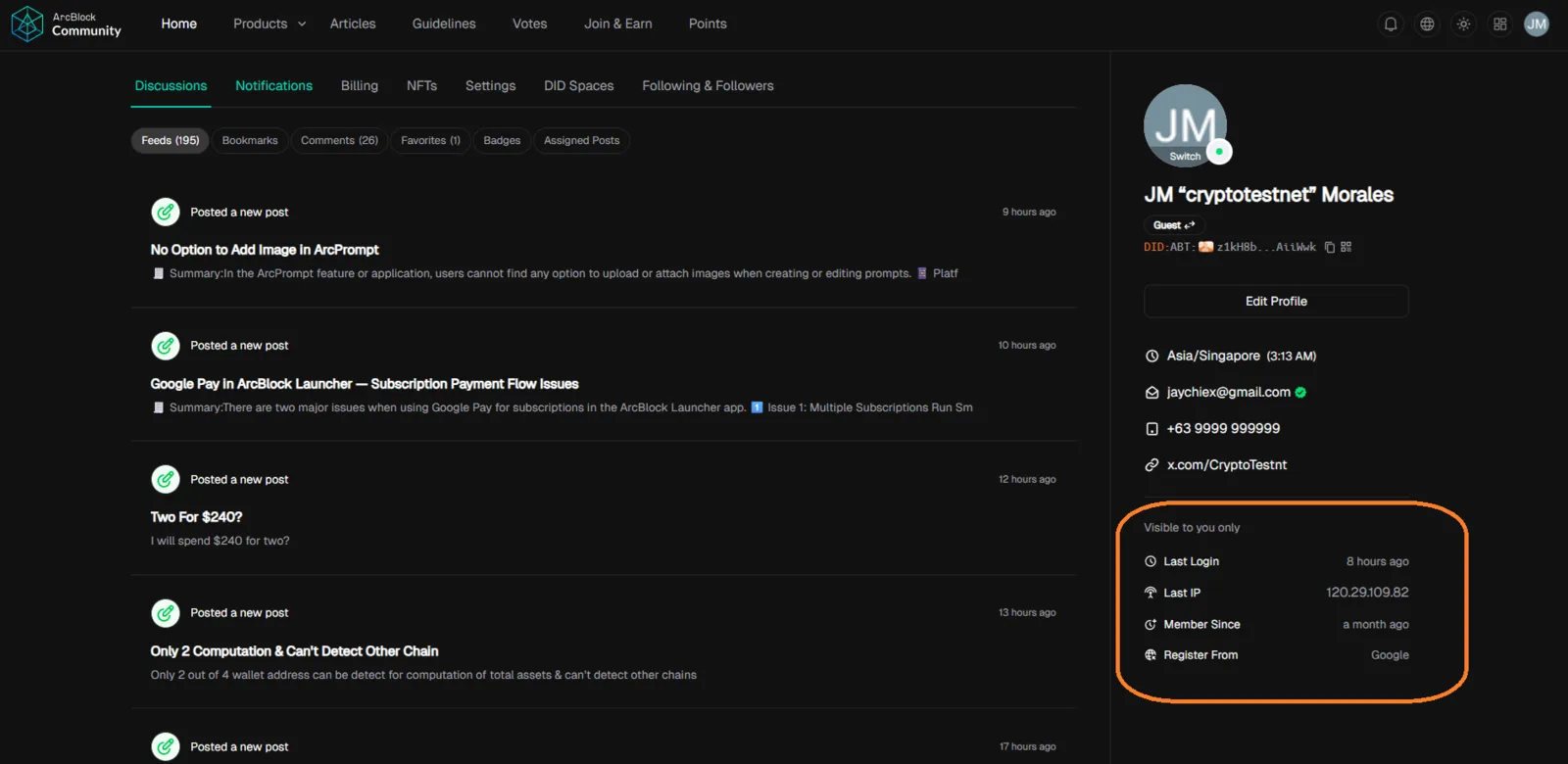This screenshot has width=1568, height=764.
Task: Click the phone number +63 9999 999999
Action: point(1223,429)
